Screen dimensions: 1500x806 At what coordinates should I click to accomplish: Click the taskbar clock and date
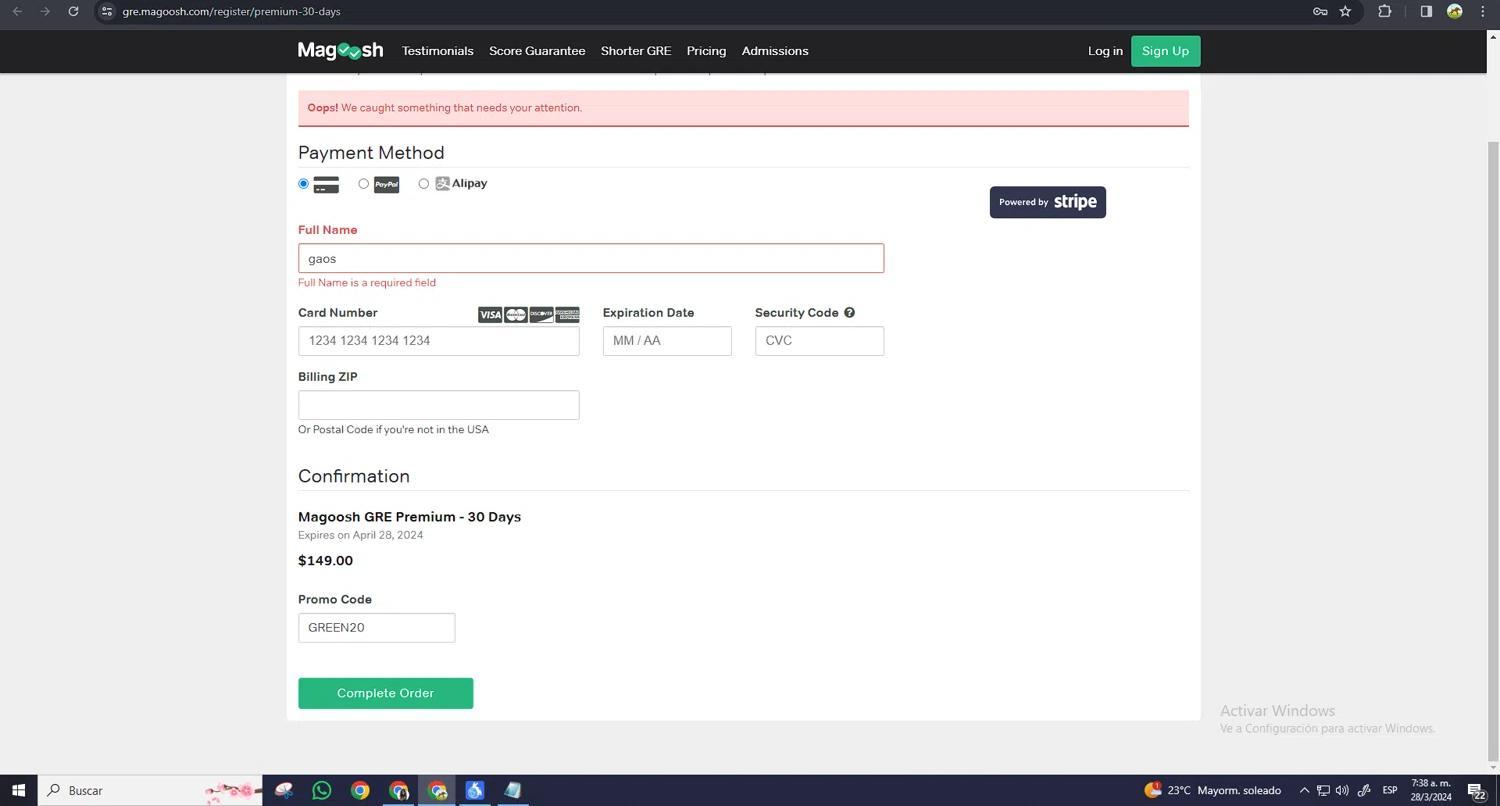[x=1430, y=790]
